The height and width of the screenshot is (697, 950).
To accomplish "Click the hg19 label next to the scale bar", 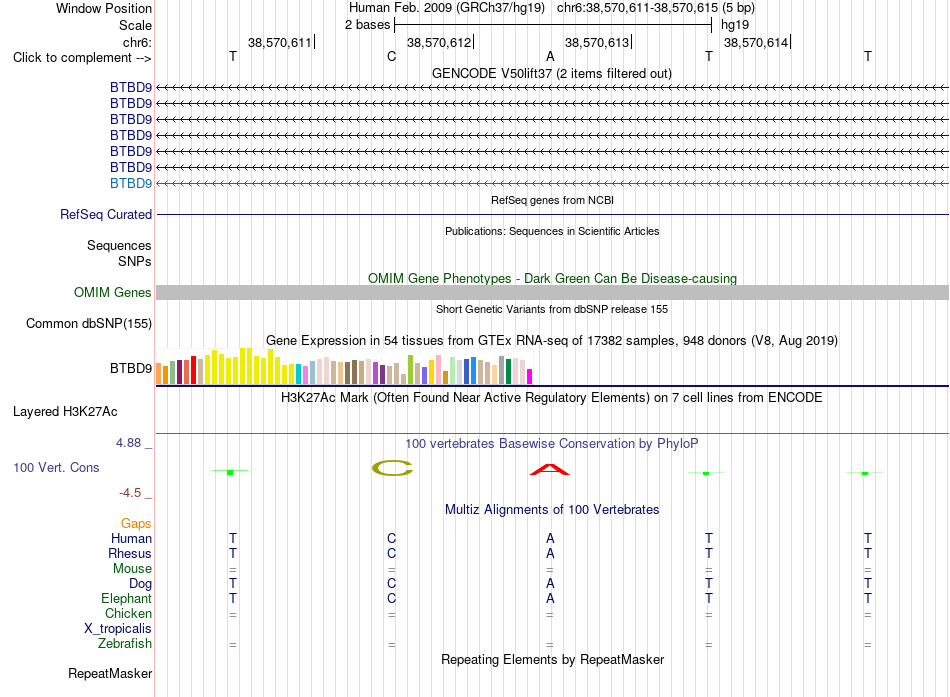I will pos(735,25).
